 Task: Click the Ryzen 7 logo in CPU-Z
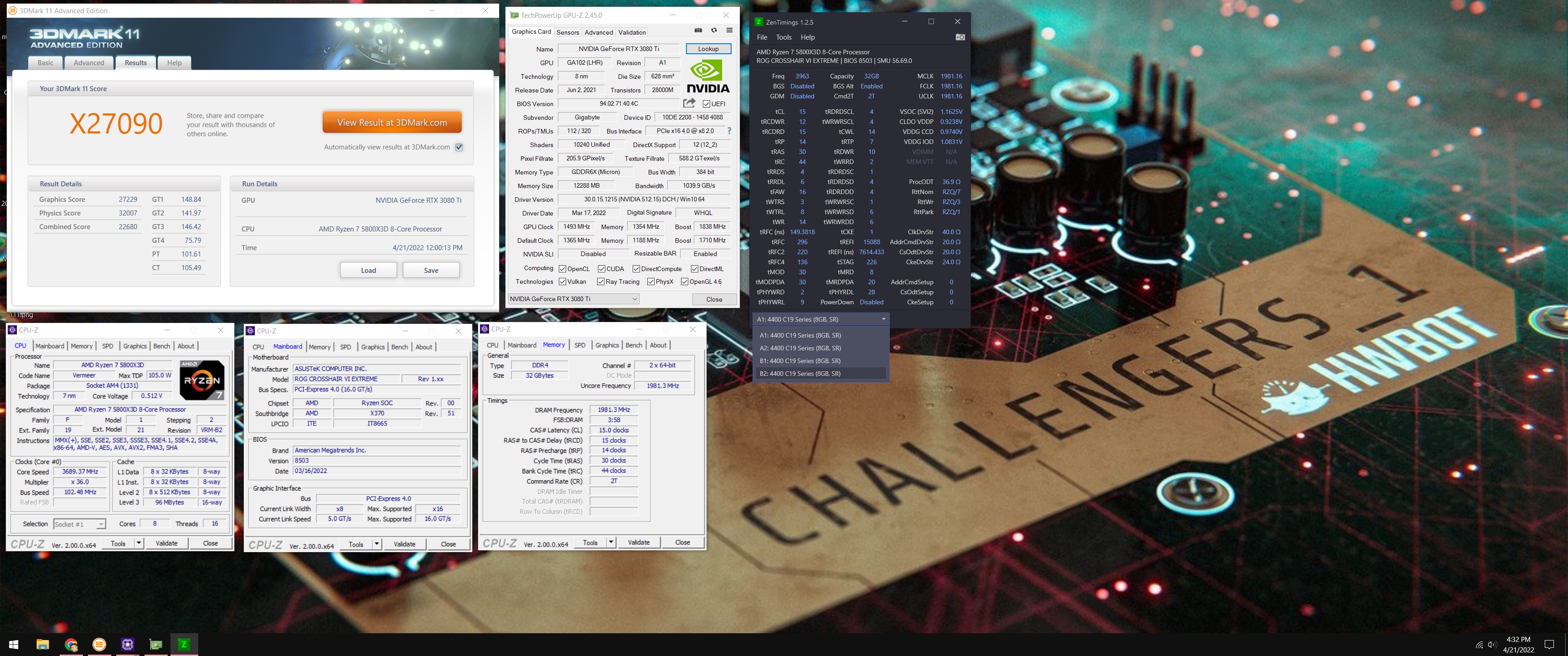pyautogui.click(x=202, y=380)
